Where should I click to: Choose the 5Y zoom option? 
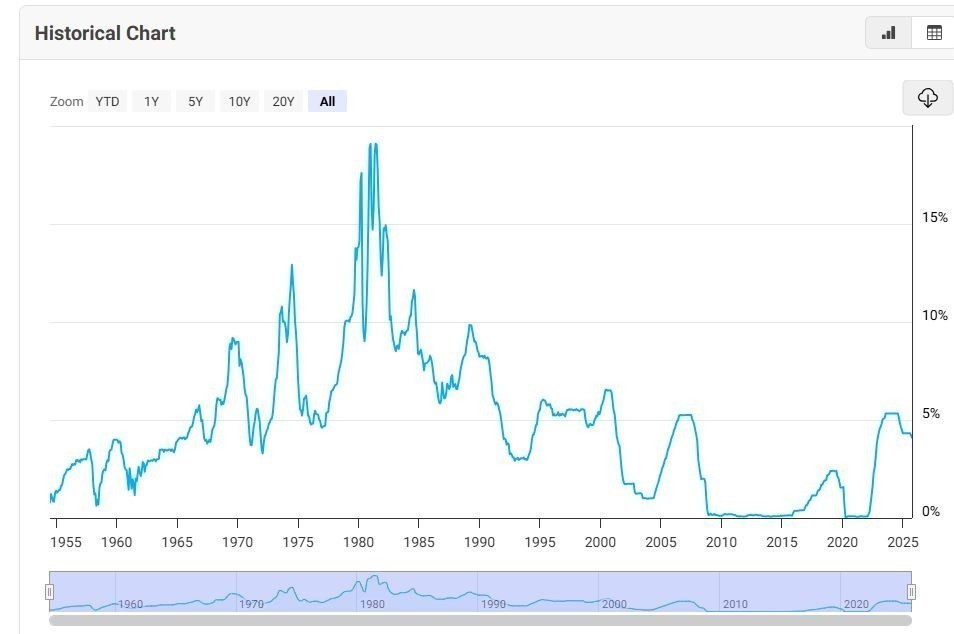[x=195, y=101]
